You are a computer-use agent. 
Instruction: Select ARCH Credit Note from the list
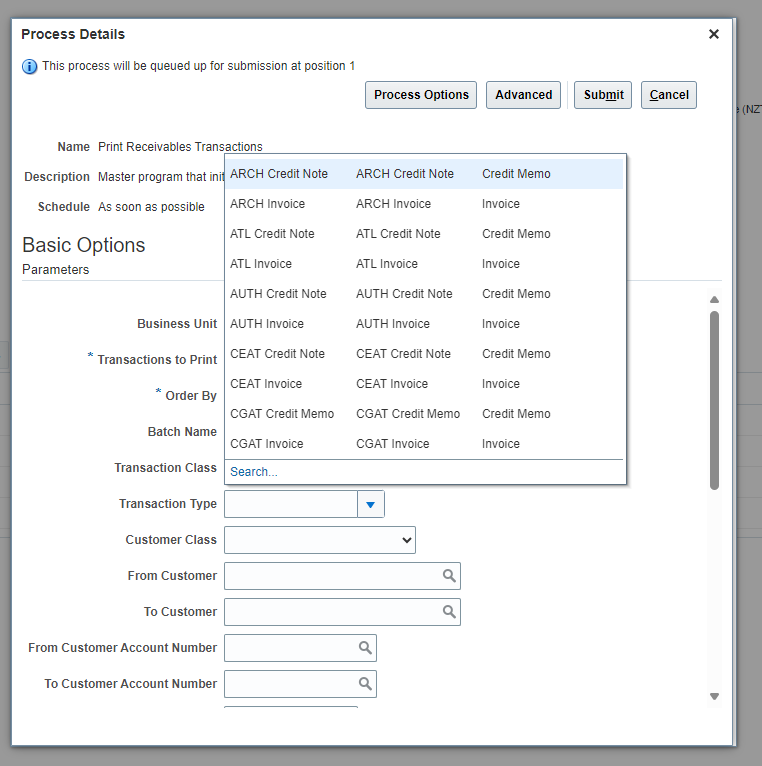coord(424,174)
